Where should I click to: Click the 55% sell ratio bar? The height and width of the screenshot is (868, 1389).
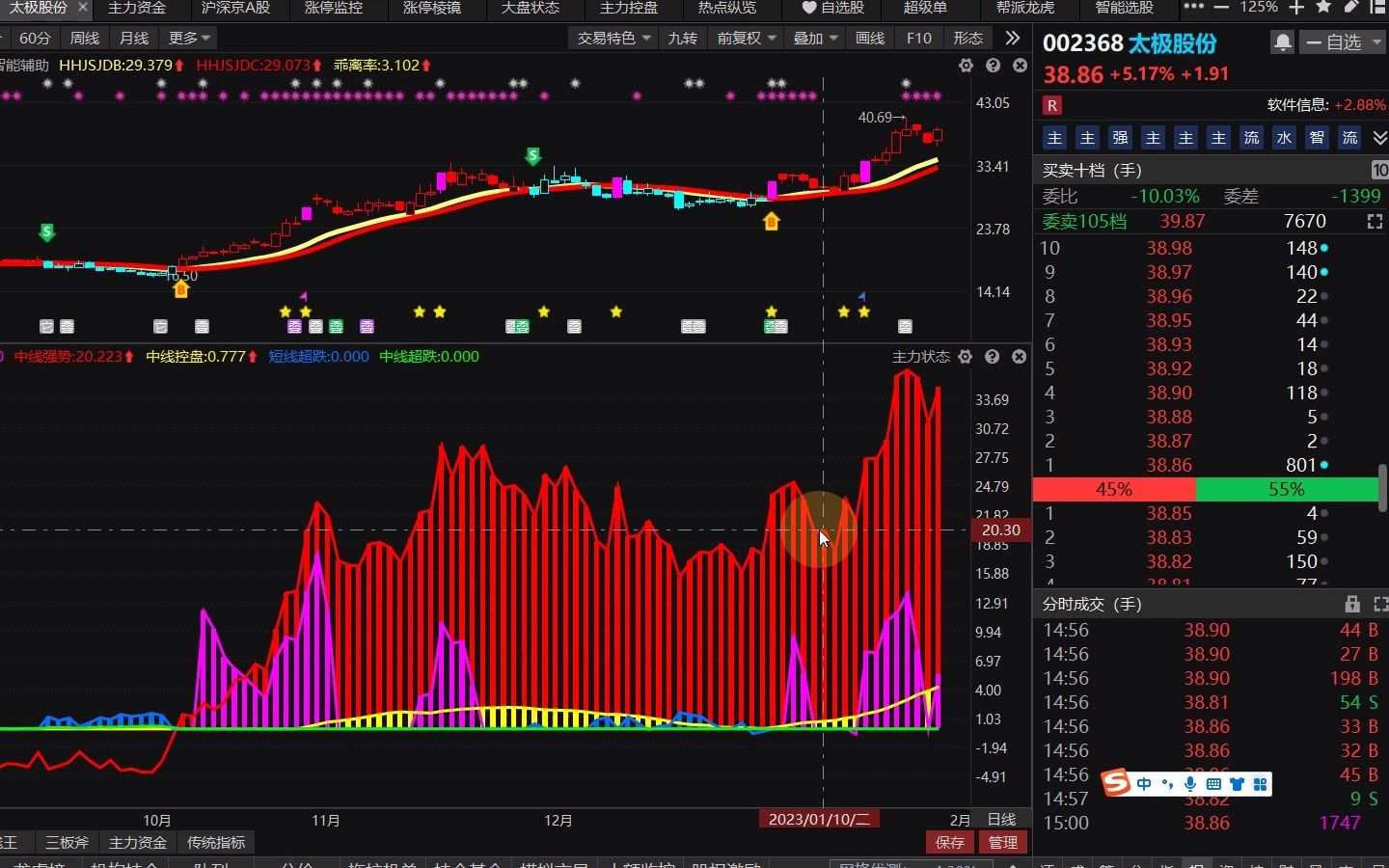(1287, 489)
